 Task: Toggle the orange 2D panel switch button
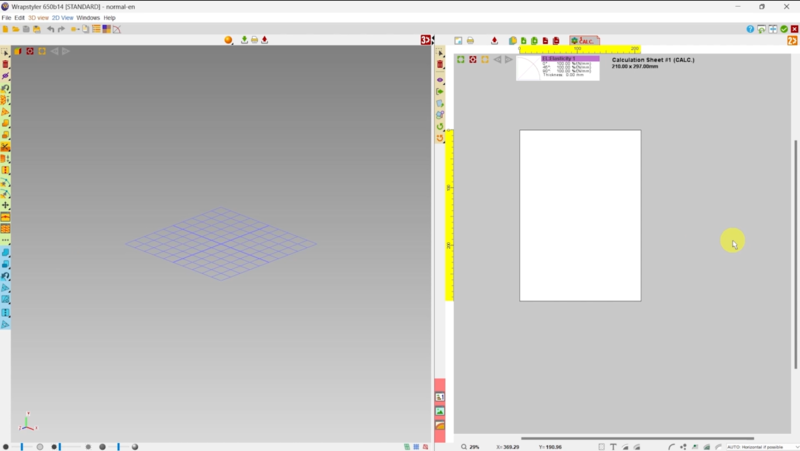point(792,41)
